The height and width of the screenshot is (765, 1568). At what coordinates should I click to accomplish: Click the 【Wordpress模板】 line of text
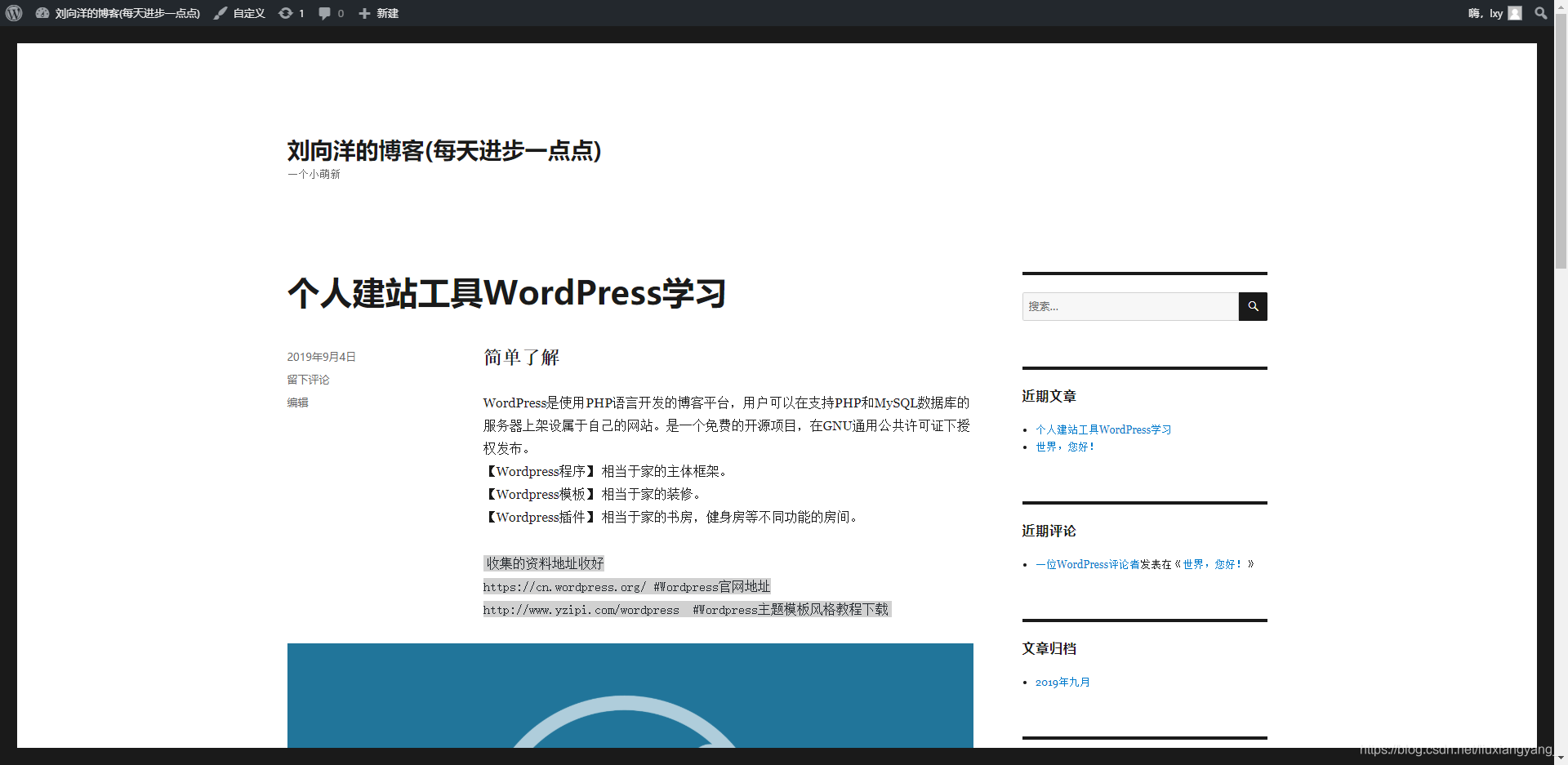pos(593,494)
